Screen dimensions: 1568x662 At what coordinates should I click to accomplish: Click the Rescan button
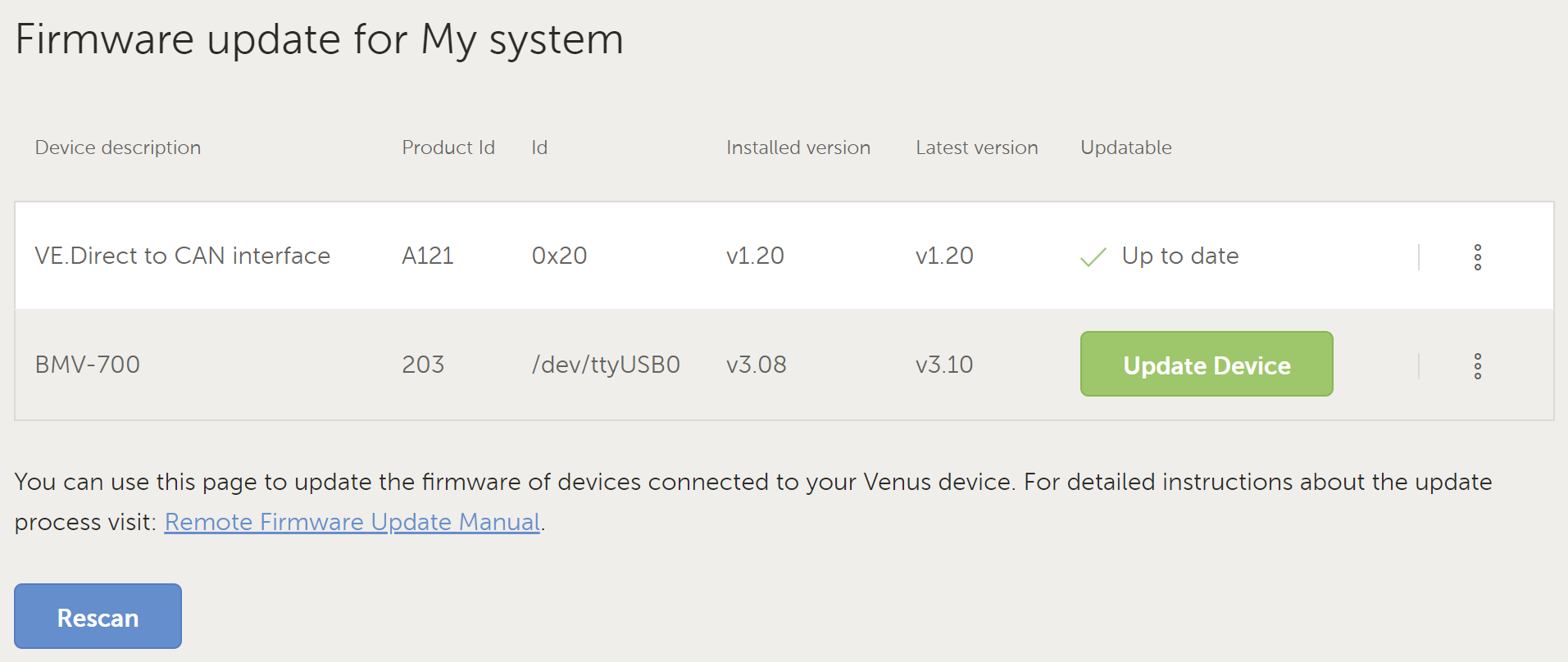click(98, 616)
